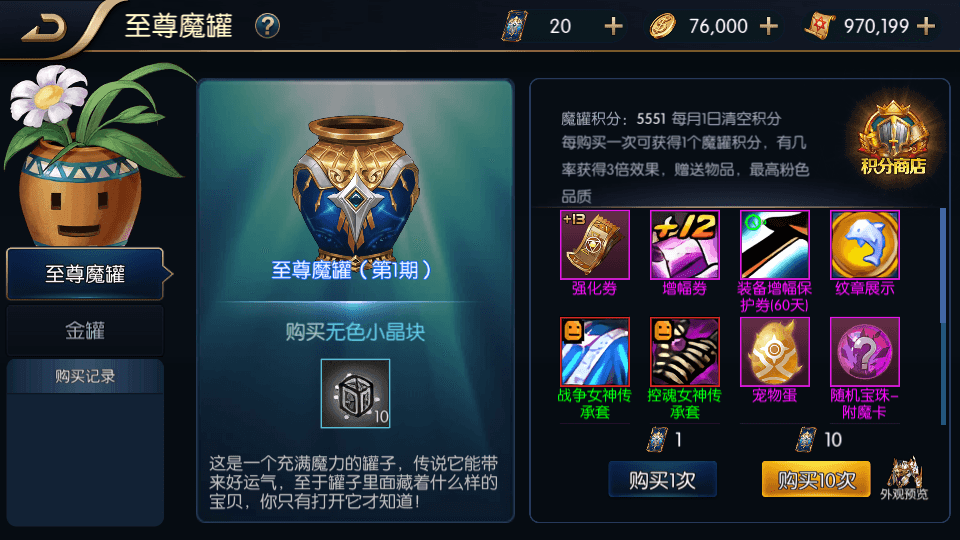The image size is (960, 540).
Task: Click the 购买10次 button
Action: (x=816, y=479)
